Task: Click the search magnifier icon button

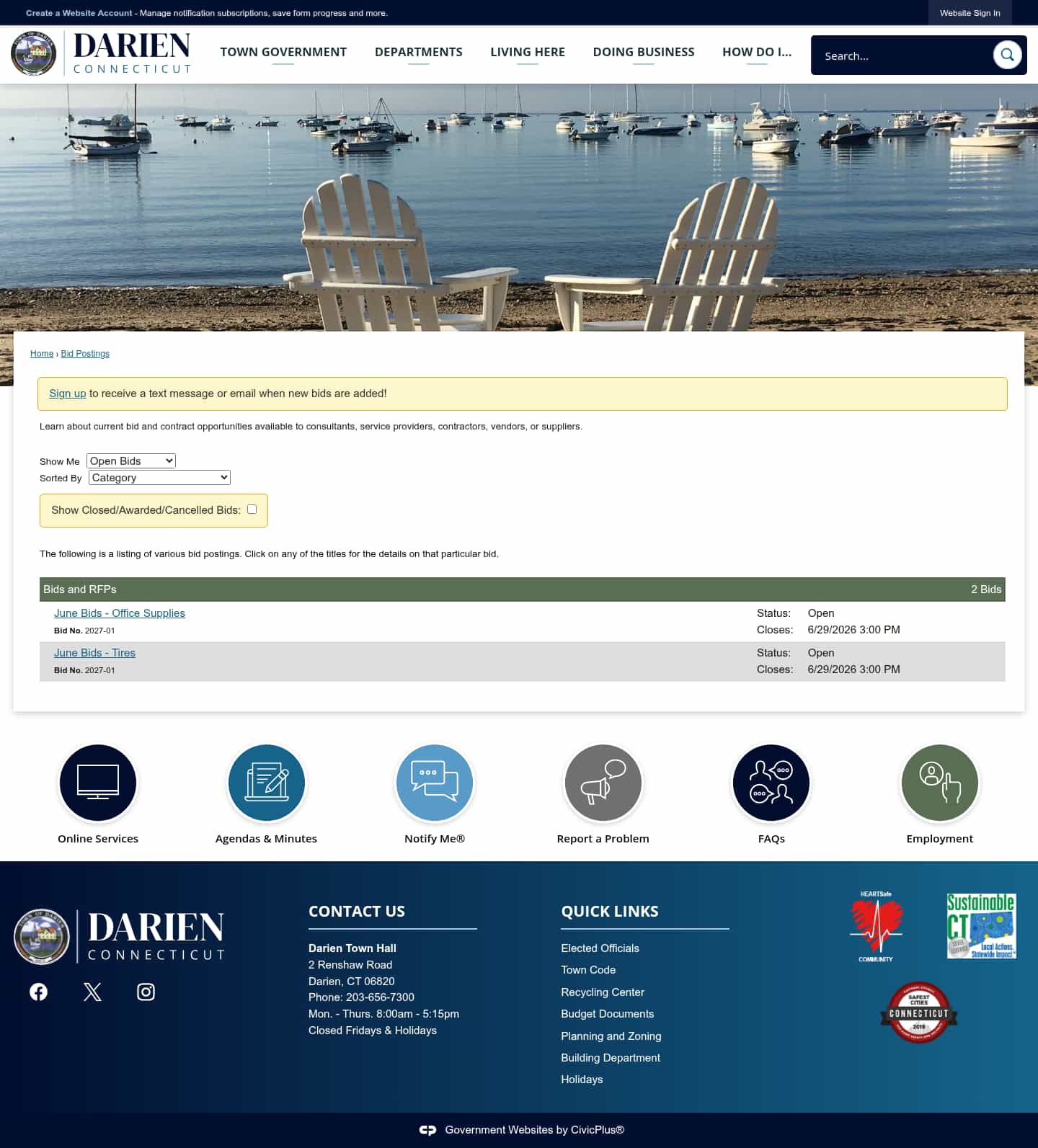Action: click(x=1007, y=55)
